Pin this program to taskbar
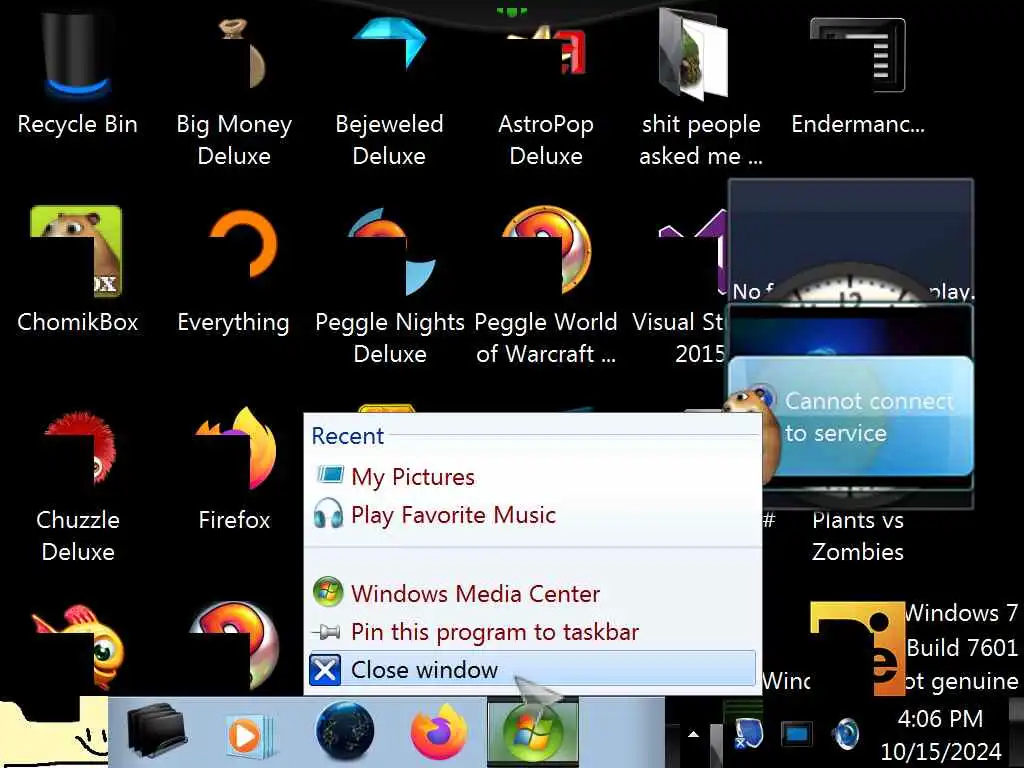 (532, 632)
